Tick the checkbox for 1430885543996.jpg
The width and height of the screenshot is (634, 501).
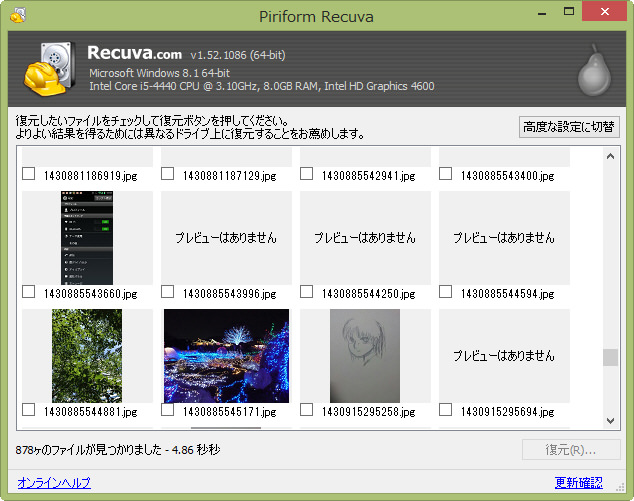pyautogui.click(x=167, y=292)
